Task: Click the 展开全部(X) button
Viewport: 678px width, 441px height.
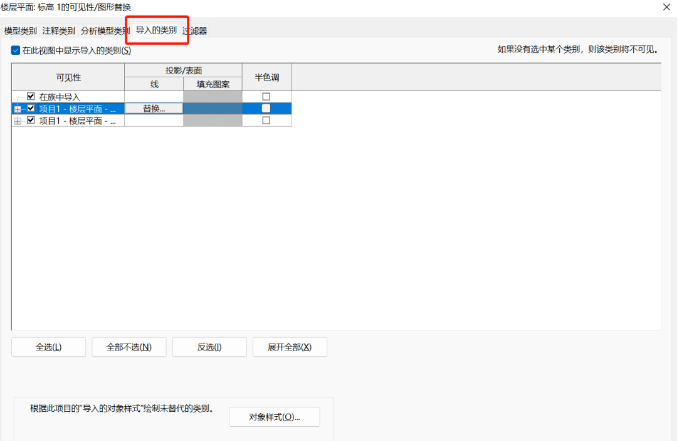Action: 290,347
